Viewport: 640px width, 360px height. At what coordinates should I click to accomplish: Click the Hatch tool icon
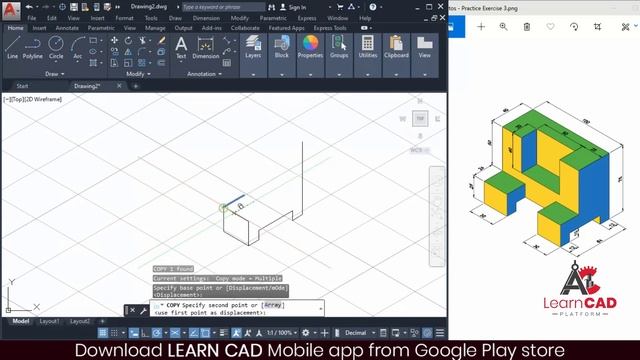point(93,63)
